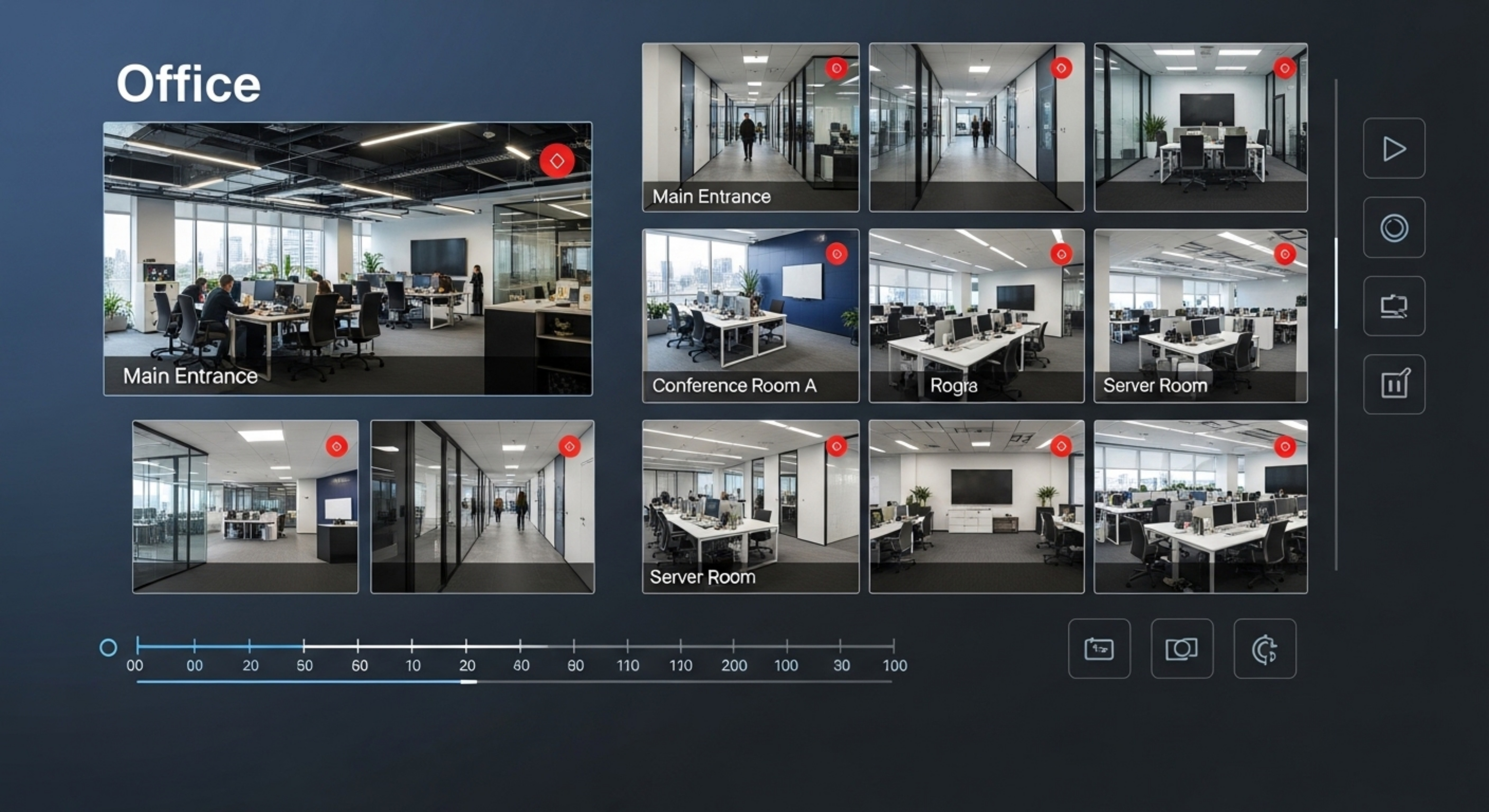1489x812 pixels.
Task: Toggle record indicator on Conference Room A tile
Action: tap(836, 254)
